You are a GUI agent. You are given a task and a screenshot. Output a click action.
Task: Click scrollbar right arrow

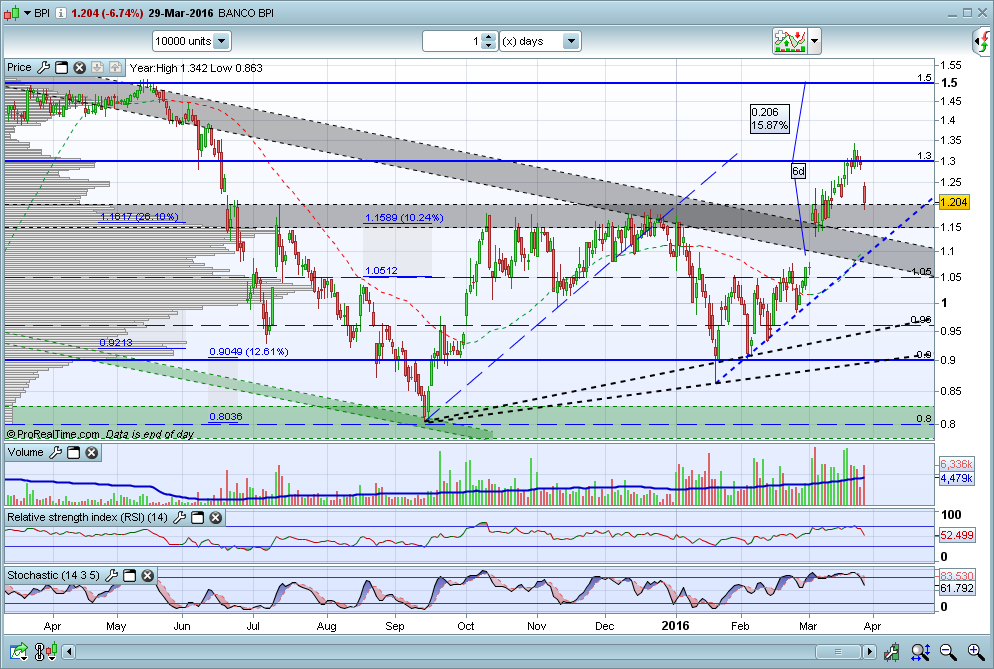[x=869, y=651]
